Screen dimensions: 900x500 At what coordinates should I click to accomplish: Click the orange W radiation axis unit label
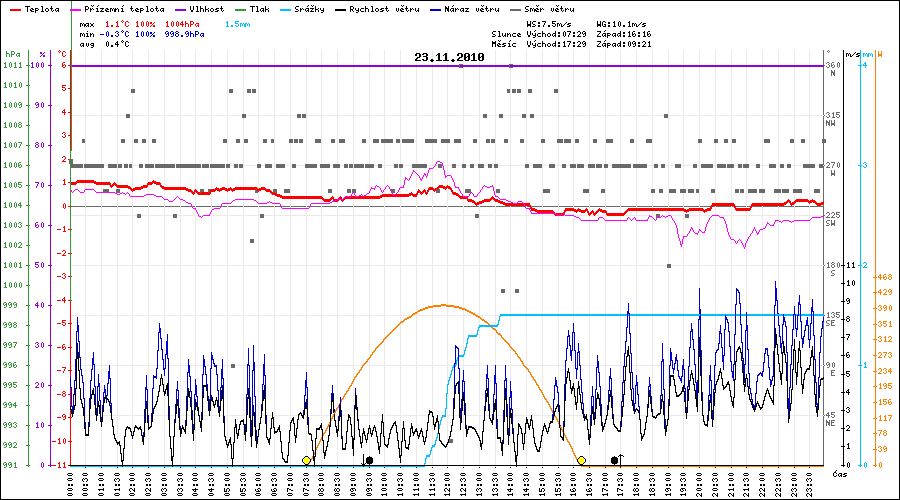(x=879, y=55)
